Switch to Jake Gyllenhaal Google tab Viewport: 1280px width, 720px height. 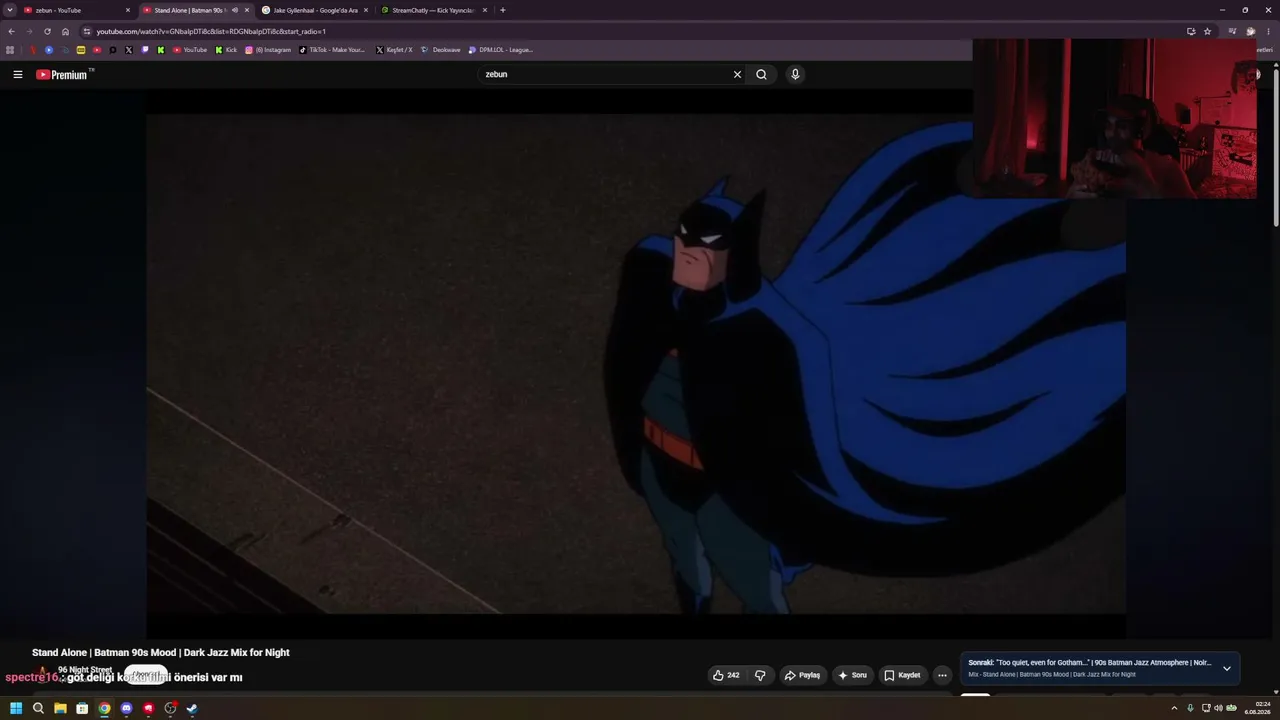click(315, 10)
